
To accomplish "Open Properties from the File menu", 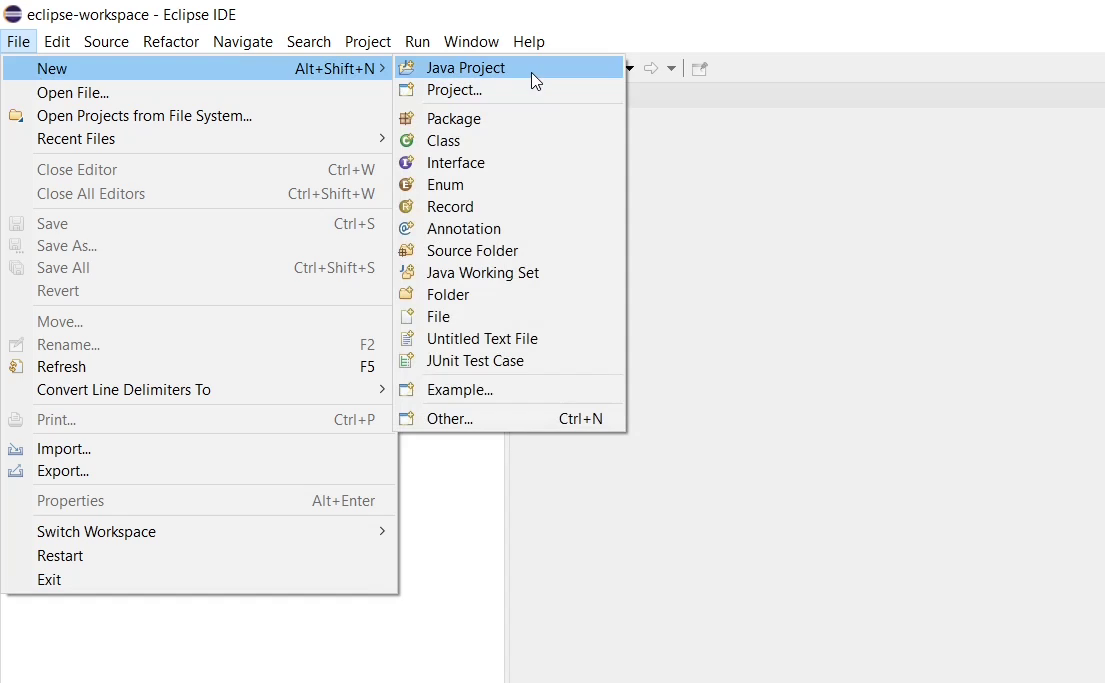I will pos(200,500).
